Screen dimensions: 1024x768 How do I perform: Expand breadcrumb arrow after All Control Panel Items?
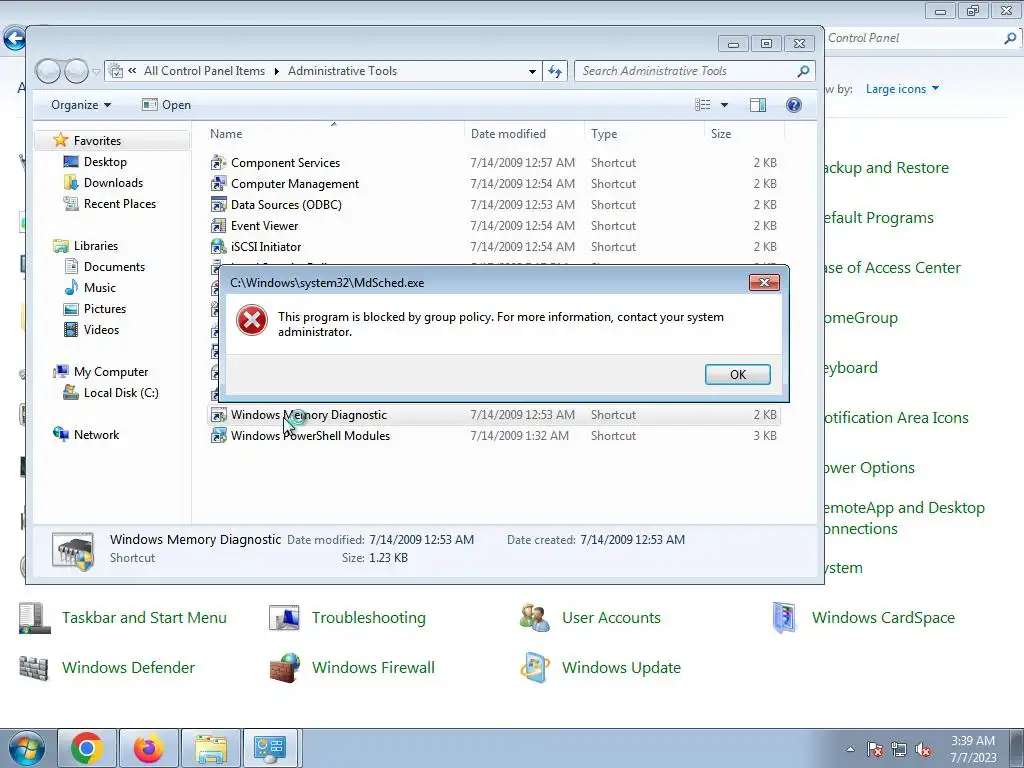pos(276,71)
